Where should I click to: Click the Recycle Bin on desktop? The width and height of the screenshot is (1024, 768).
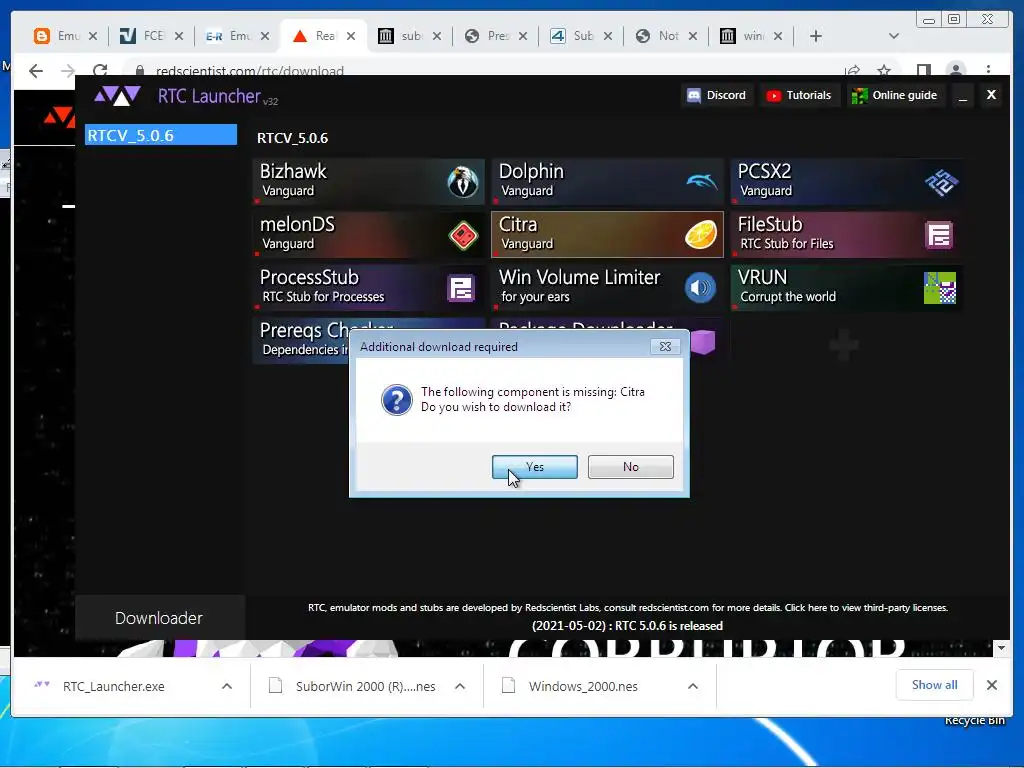974,720
